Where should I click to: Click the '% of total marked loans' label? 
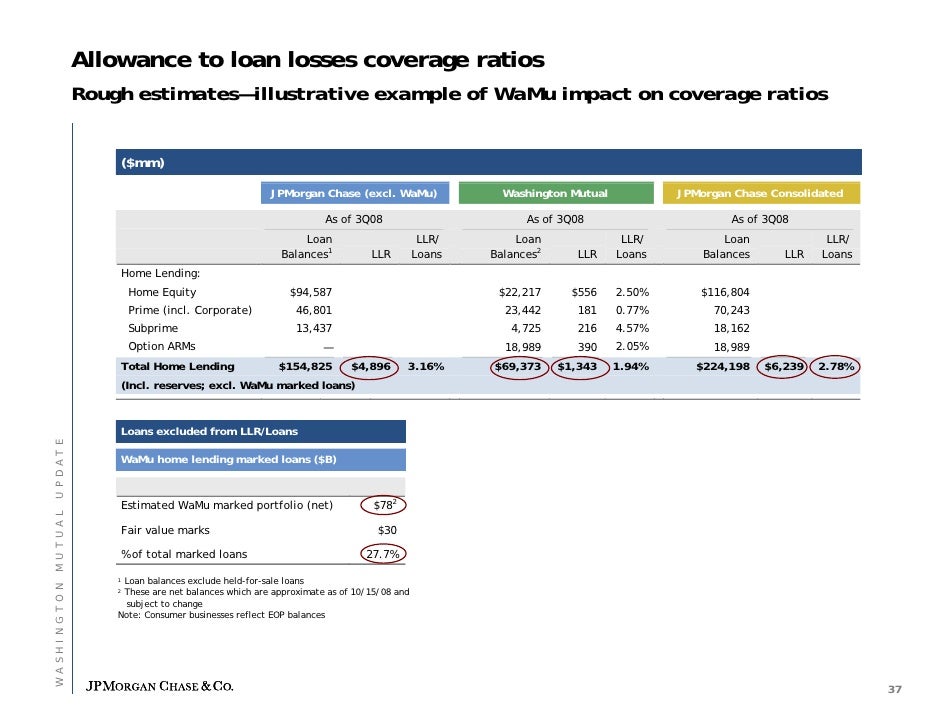184,554
